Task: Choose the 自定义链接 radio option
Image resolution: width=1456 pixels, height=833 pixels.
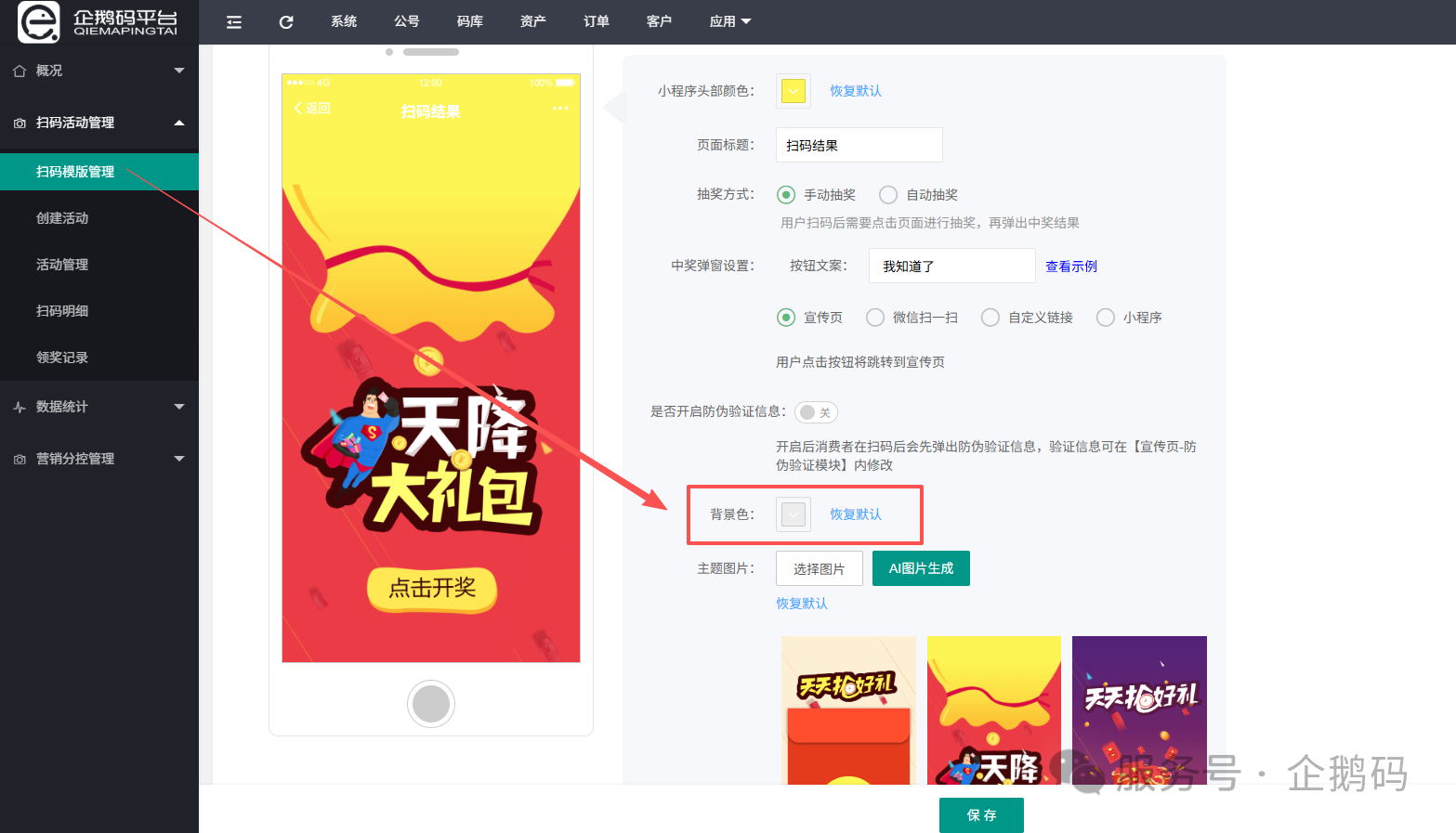Action: tap(990, 318)
